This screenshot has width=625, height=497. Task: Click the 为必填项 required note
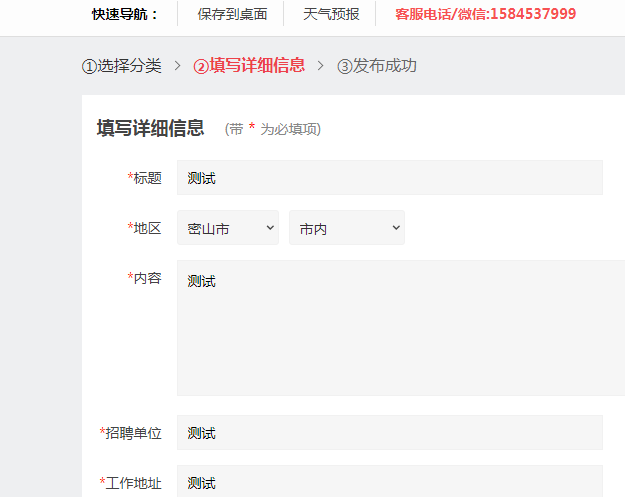pos(290,129)
